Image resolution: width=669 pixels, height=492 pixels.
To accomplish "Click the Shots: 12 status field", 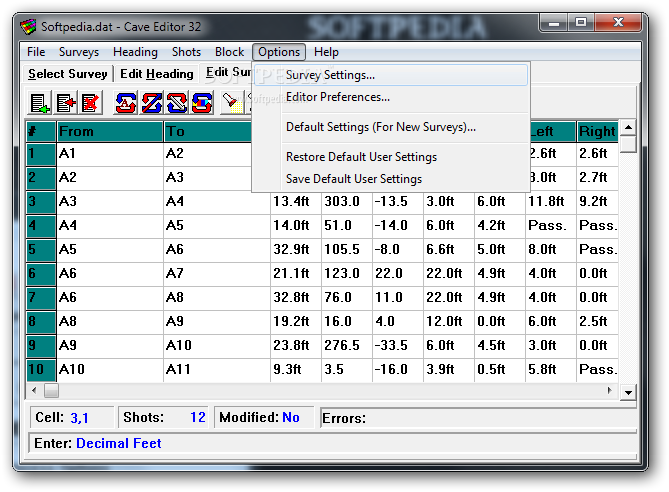I will pyautogui.click(x=163, y=417).
